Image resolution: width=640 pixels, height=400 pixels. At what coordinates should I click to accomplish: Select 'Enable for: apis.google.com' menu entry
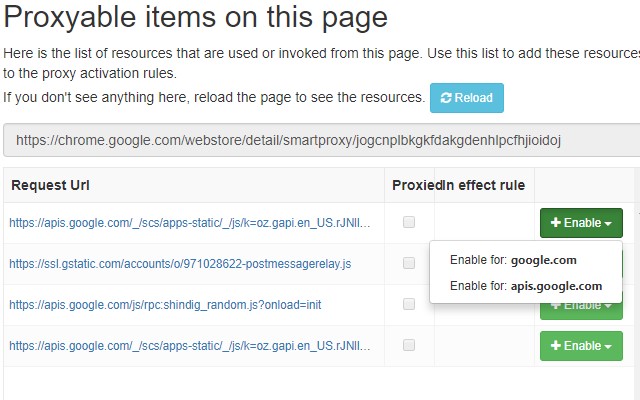[527, 286]
